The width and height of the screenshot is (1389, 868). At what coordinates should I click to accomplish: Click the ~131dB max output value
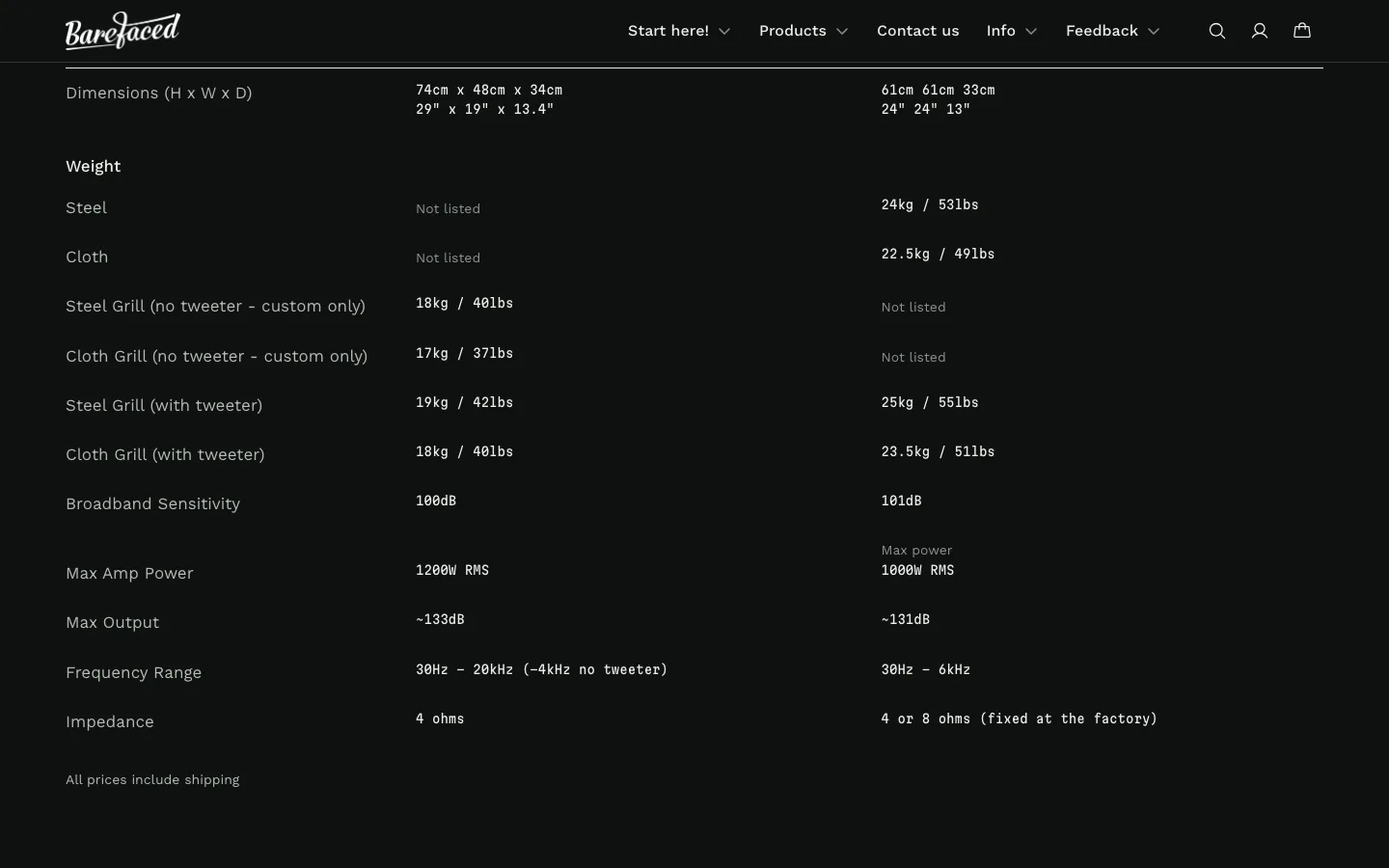[x=906, y=619]
